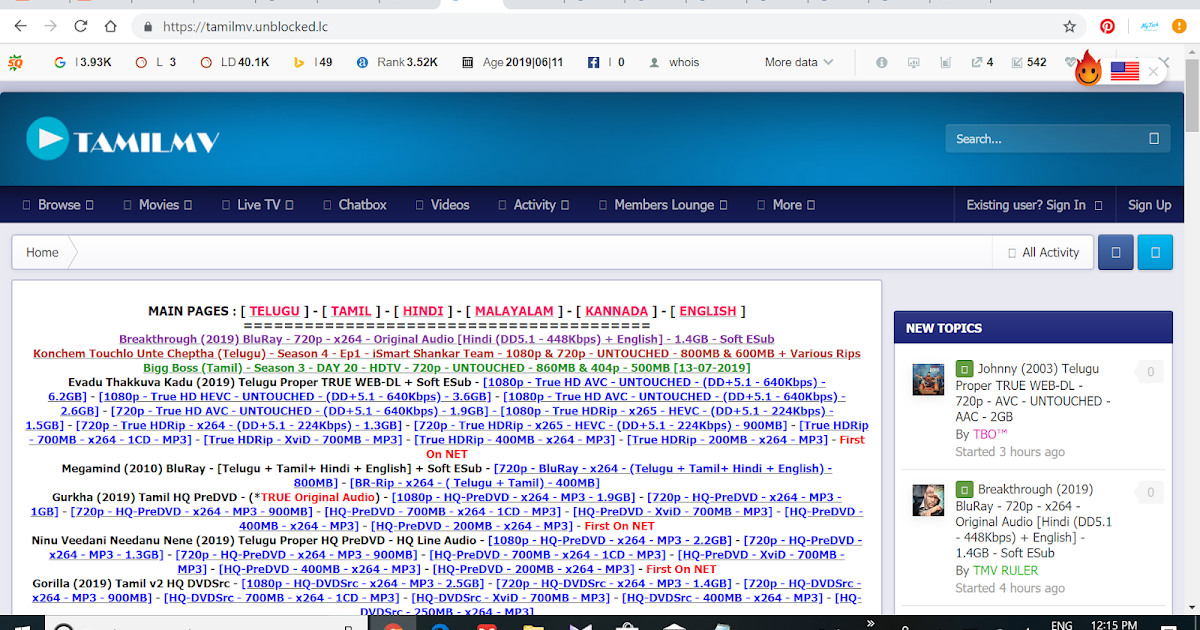Open the KANNADA main page link
This screenshot has width=1200, height=630.
616,311
